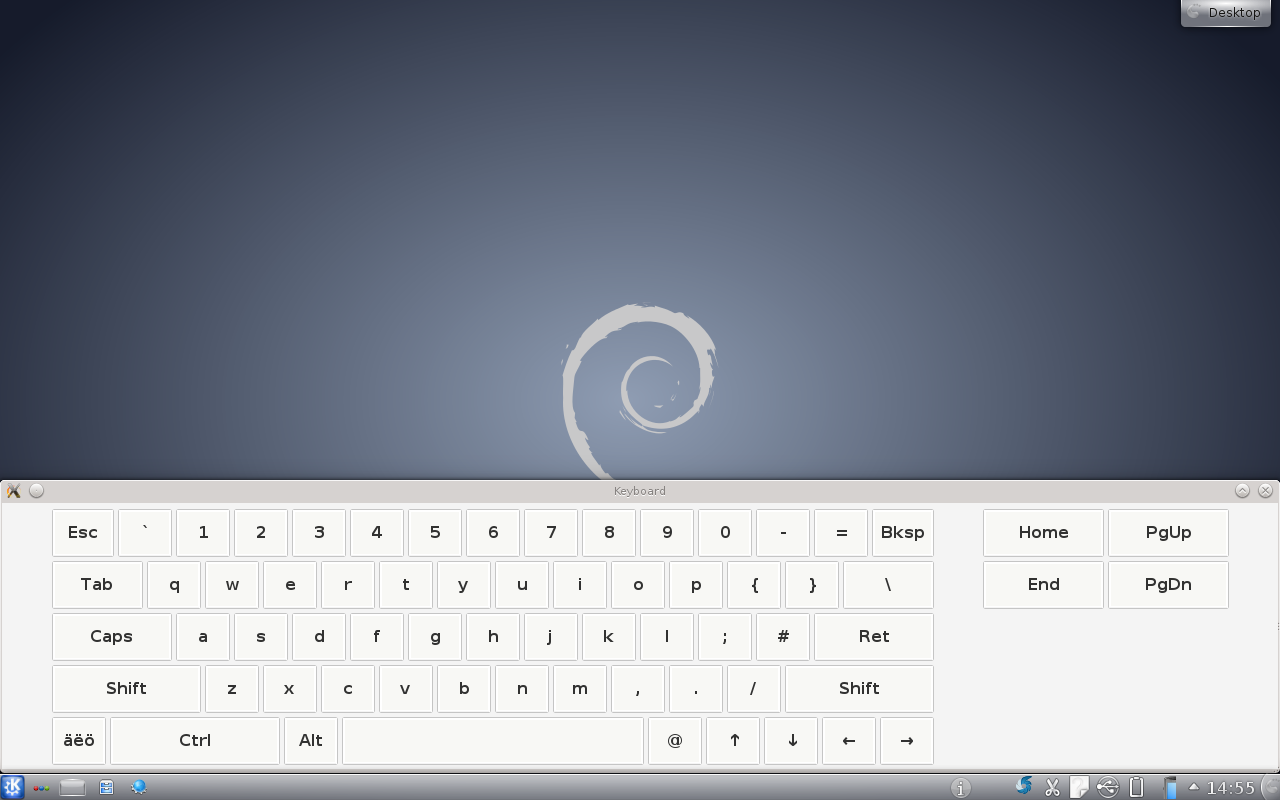The image size is (1280, 800).
Task: Open the Keyboard window menu icon
Action: (13, 491)
